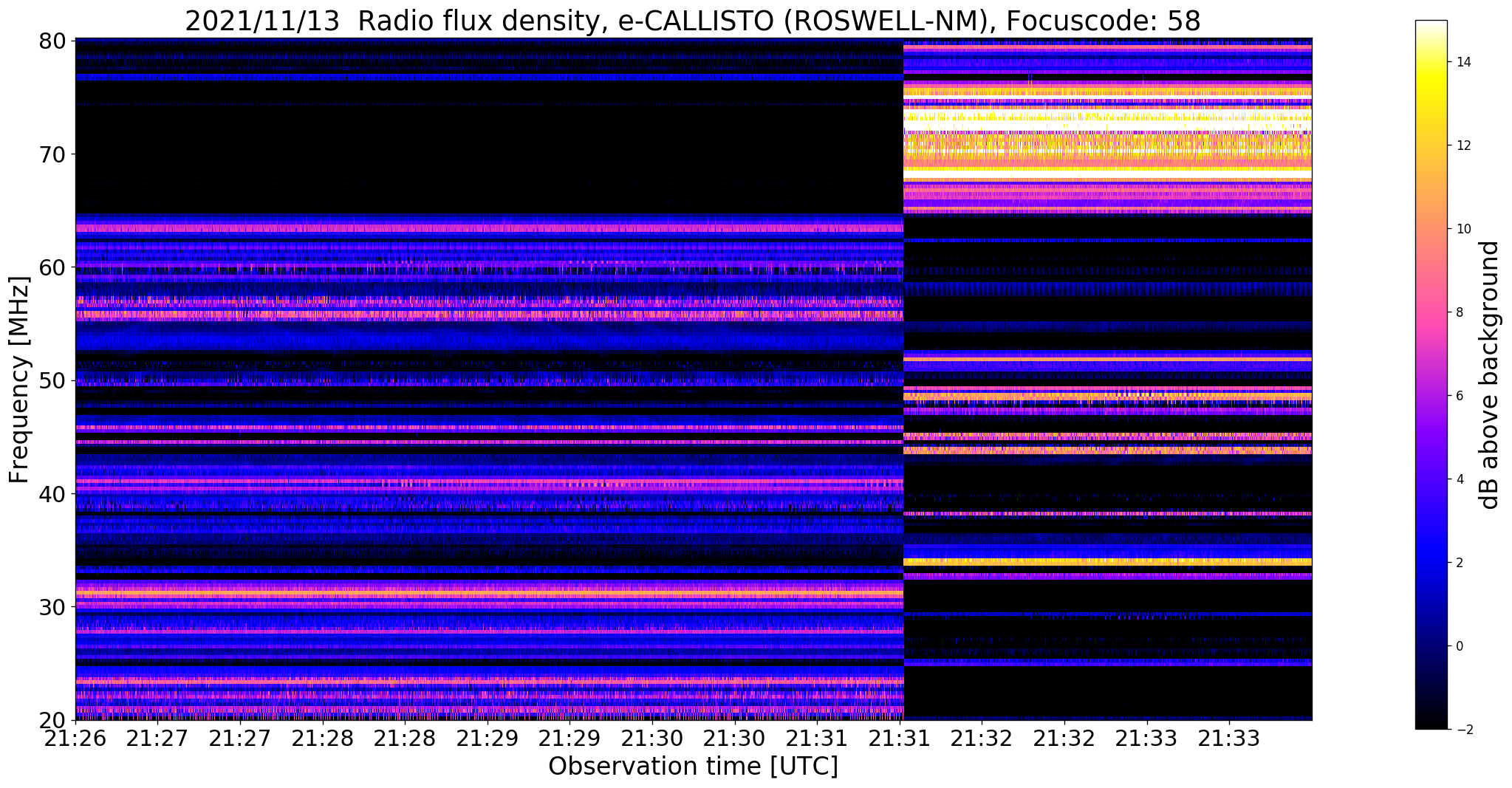Image resolution: width=1512 pixels, height=788 pixels.
Task: Click the pink region of the colorbar near 8 dB
Action: tap(1431, 312)
